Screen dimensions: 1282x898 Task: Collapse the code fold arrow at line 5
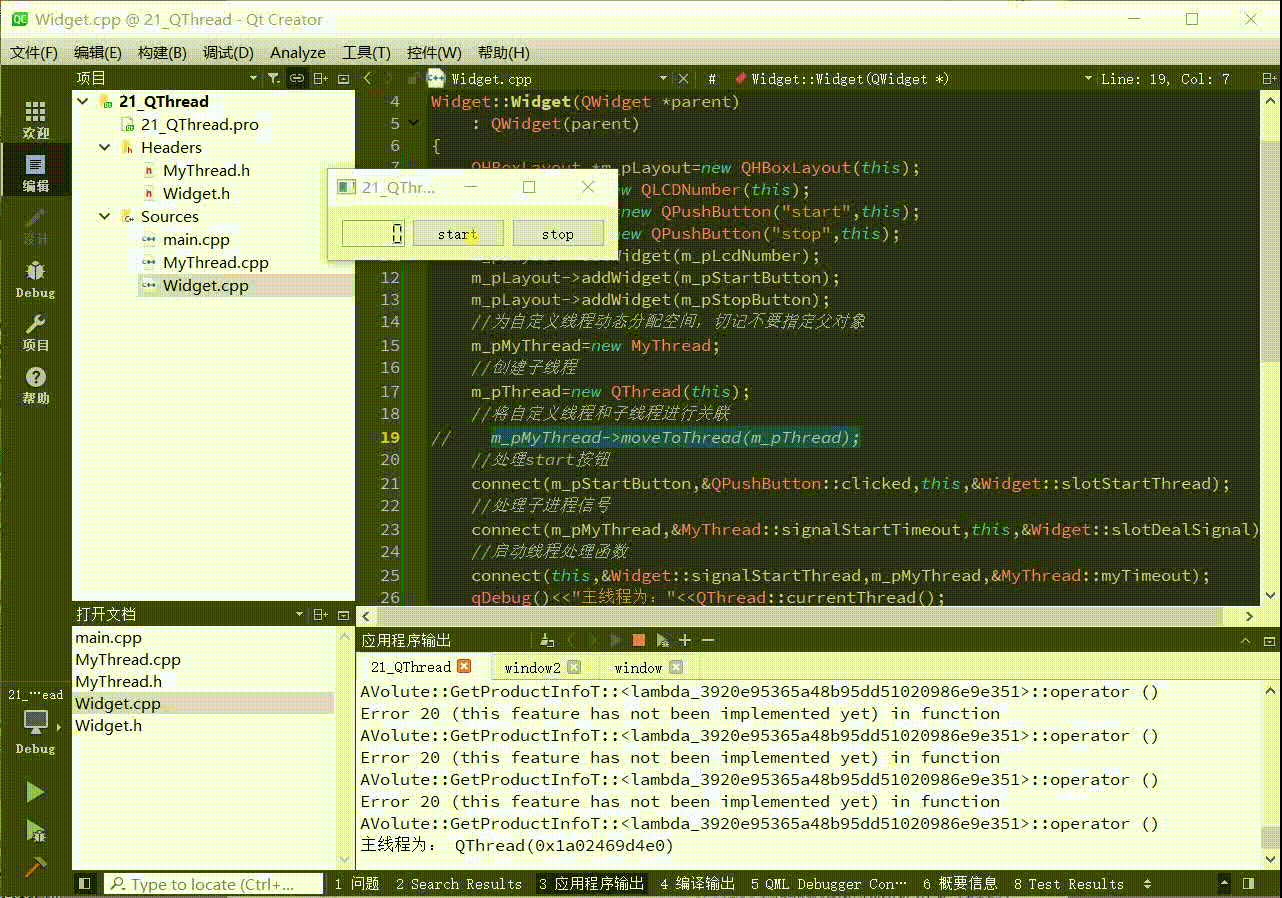(x=414, y=123)
